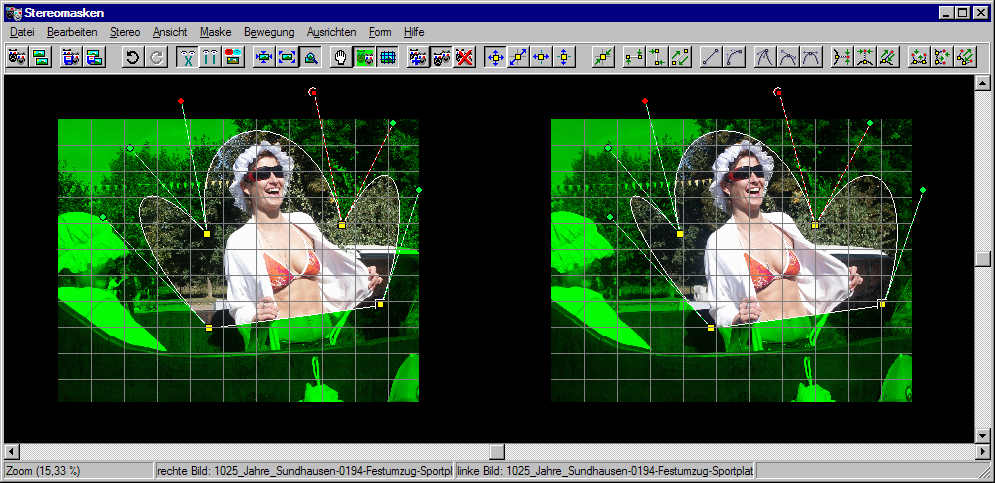
Task: Set node to sharp corner type
Action: 765,58
